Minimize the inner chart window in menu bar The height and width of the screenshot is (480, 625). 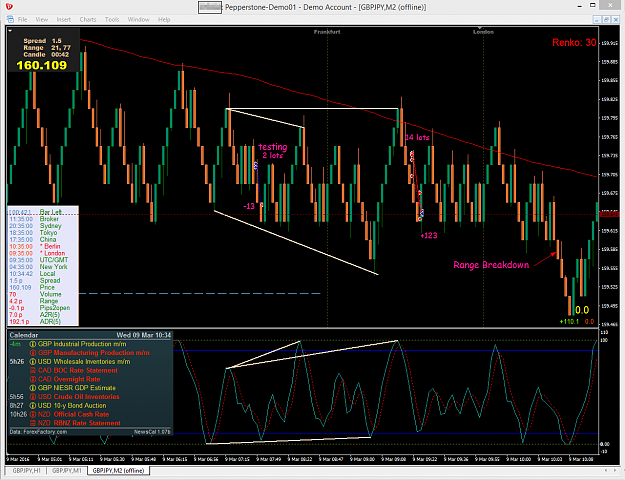pos(597,20)
